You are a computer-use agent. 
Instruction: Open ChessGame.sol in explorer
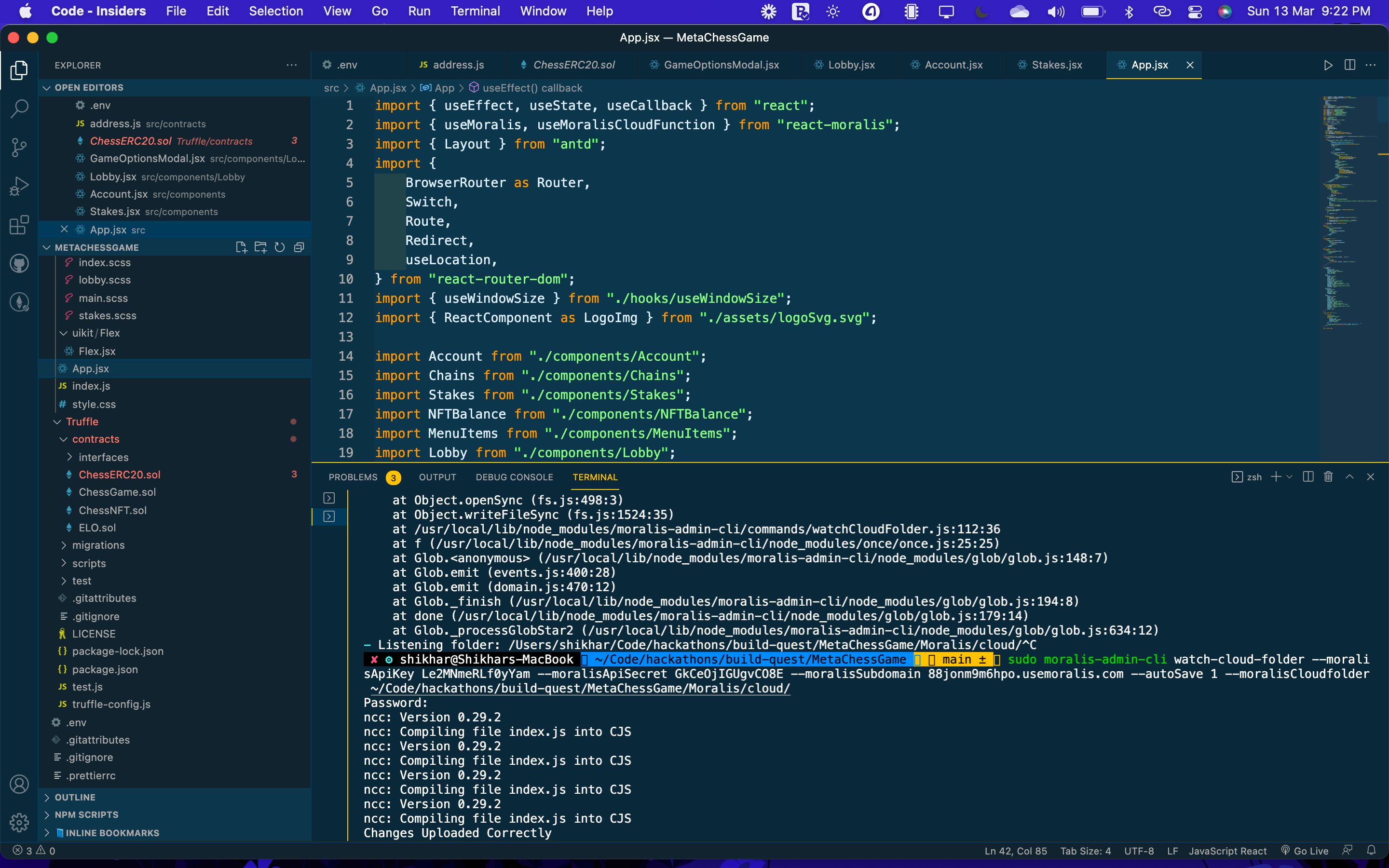(117, 492)
